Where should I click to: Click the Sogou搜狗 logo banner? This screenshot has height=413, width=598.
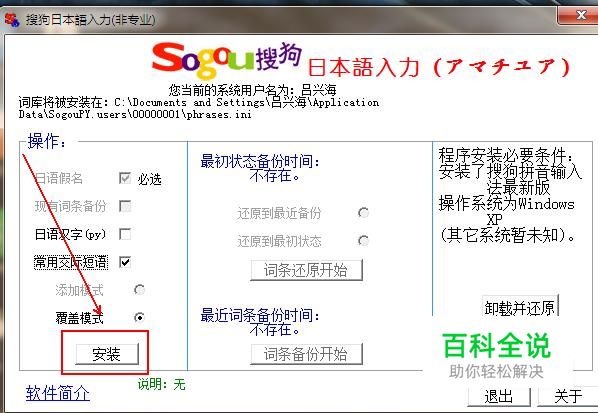pos(227,60)
